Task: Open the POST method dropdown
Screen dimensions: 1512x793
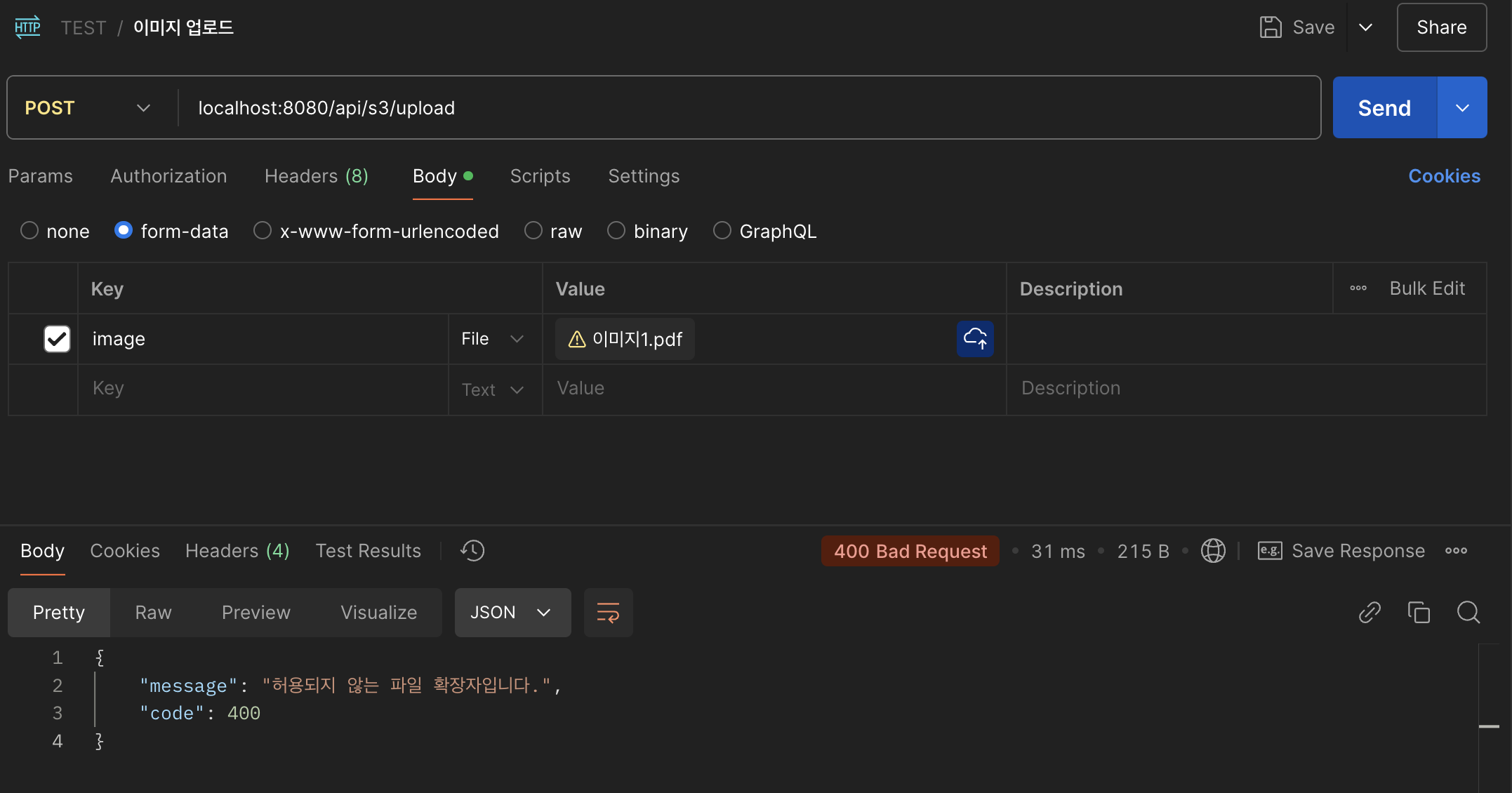Action: point(88,108)
